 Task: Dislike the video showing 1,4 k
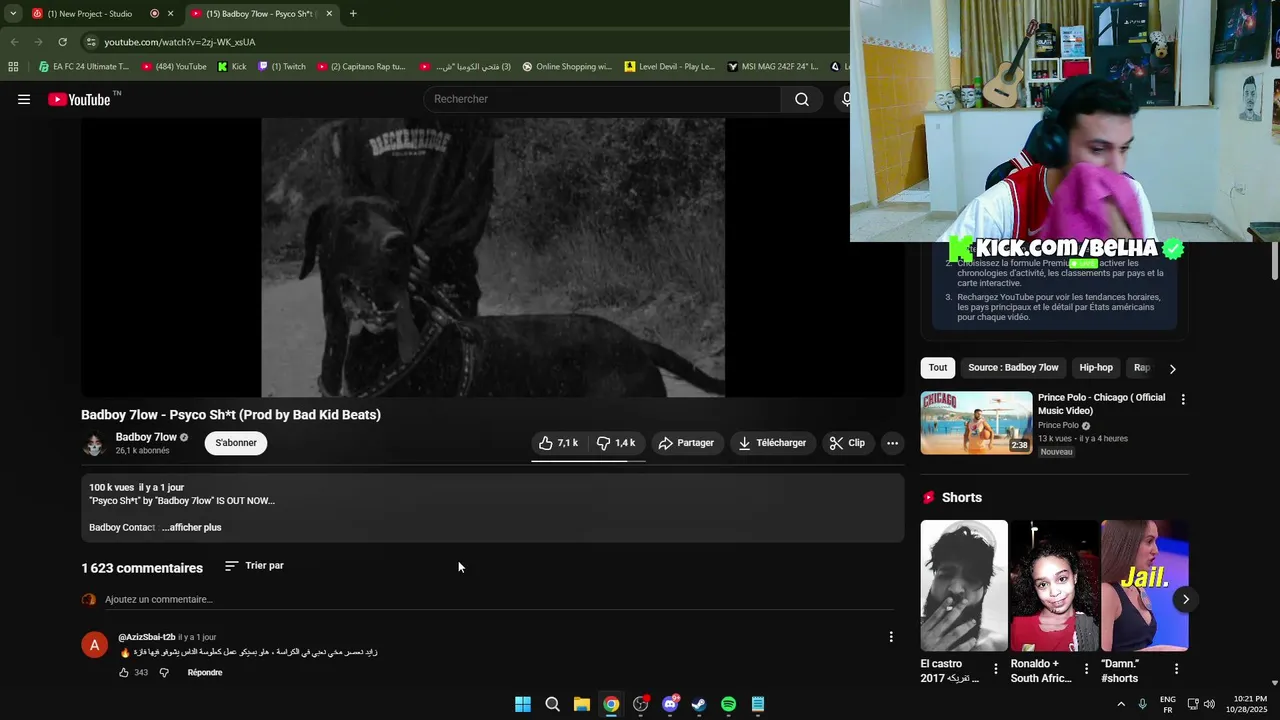click(616, 443)
